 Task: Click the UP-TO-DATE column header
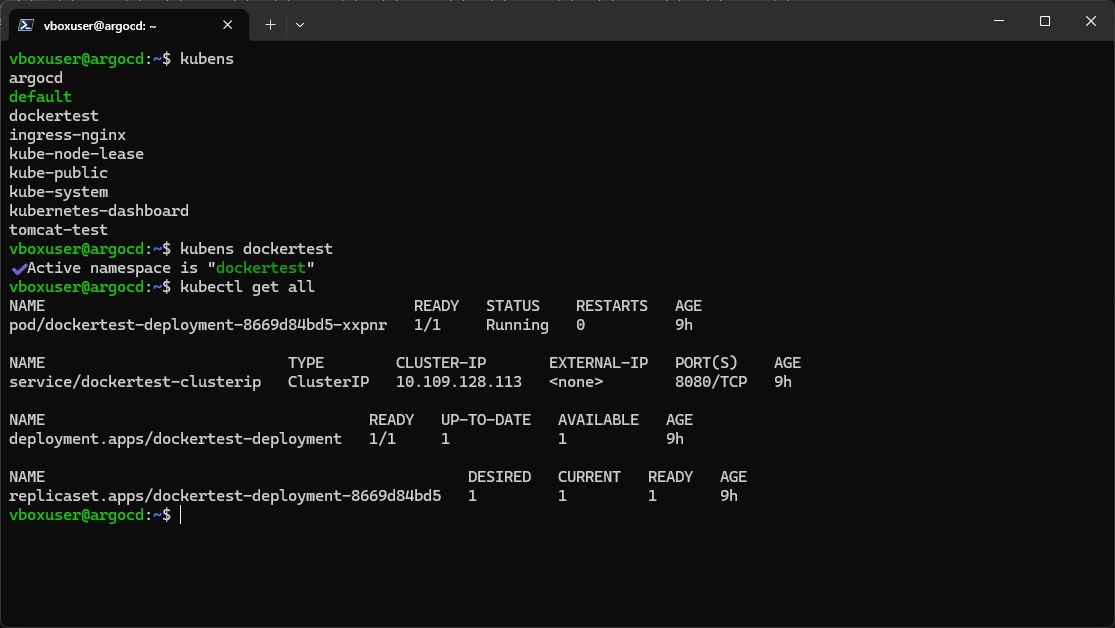click(486, 420)
